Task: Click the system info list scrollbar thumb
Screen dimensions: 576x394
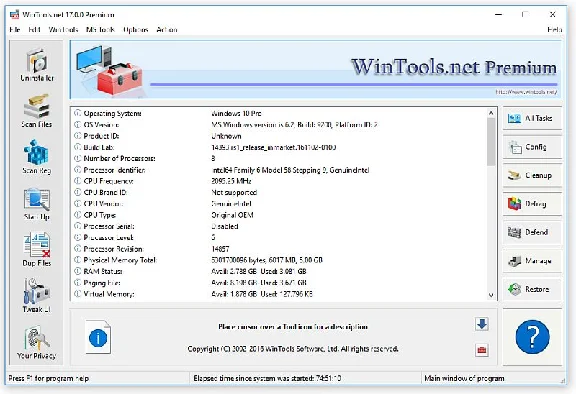Action: point(491,142)
